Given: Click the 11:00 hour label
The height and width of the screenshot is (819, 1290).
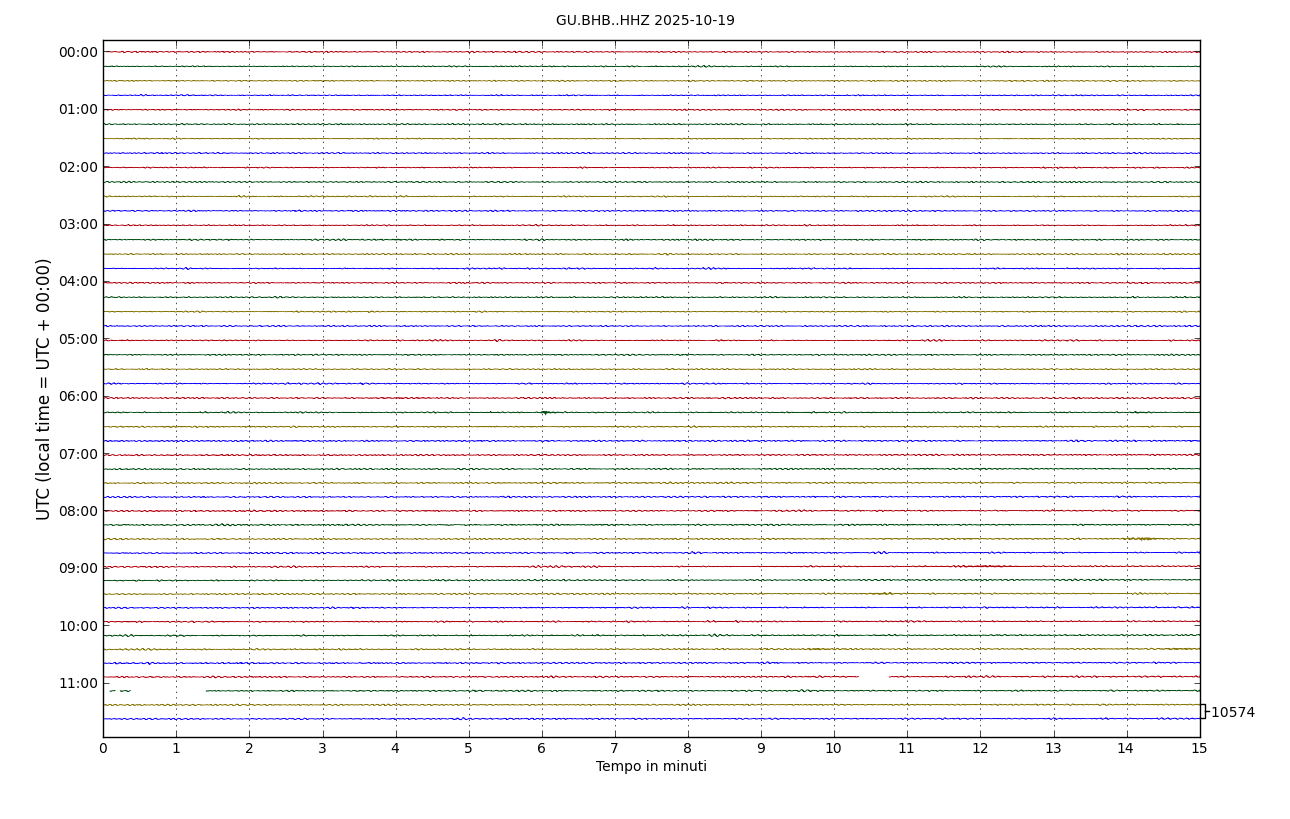Looking at the screenshot, I should tap(78, 683).
